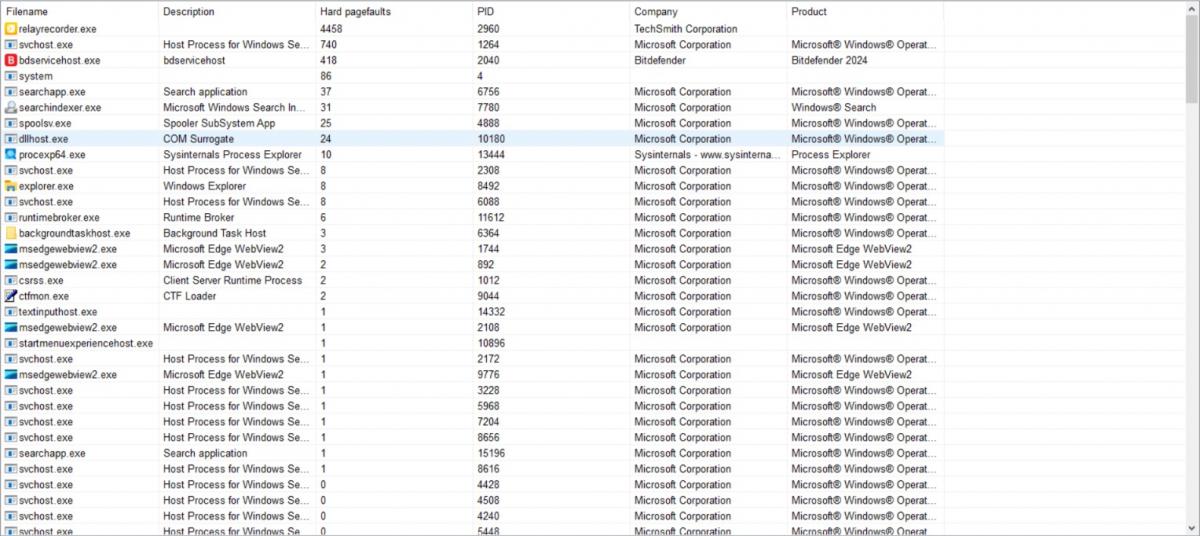Screen dimensions: 1200x536
Task: Click the msedgewebview2.exe icon with PID 9776
Action: point(11,375)
